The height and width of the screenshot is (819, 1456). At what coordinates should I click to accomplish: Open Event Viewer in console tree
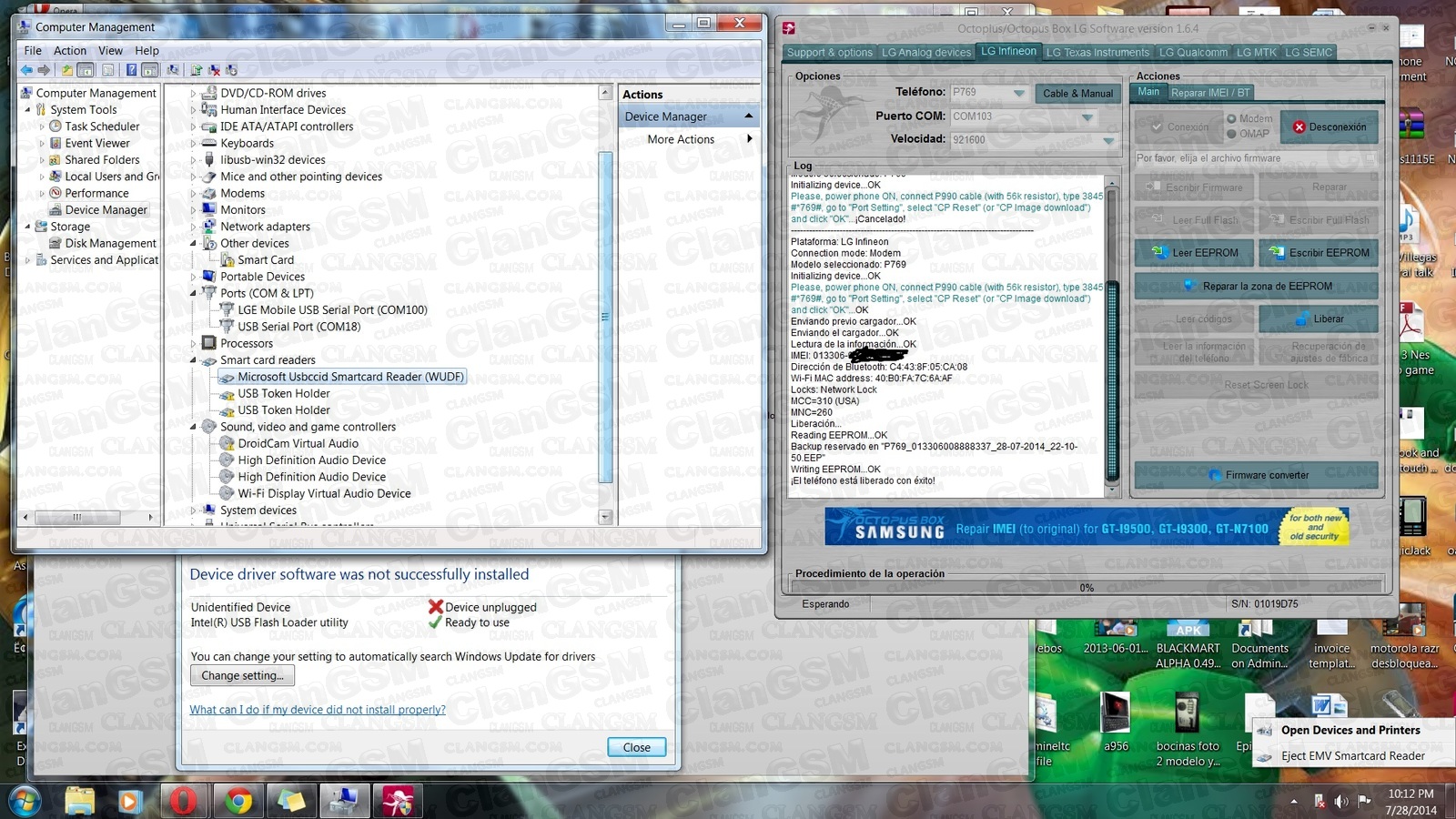(96, 143)
